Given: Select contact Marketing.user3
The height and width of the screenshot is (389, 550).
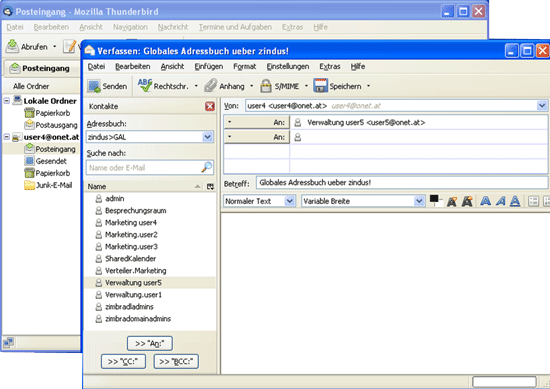Looking at the screenshot, I should (150, 247).
